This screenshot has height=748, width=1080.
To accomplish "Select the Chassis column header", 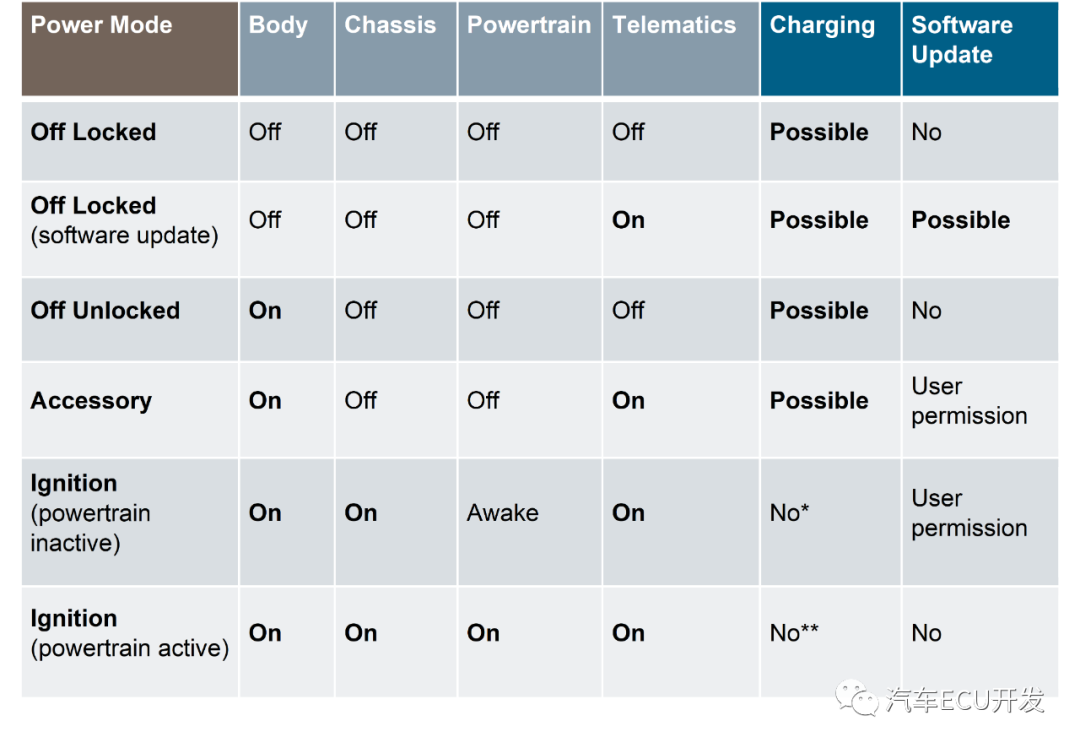I will tap(390, 26).
